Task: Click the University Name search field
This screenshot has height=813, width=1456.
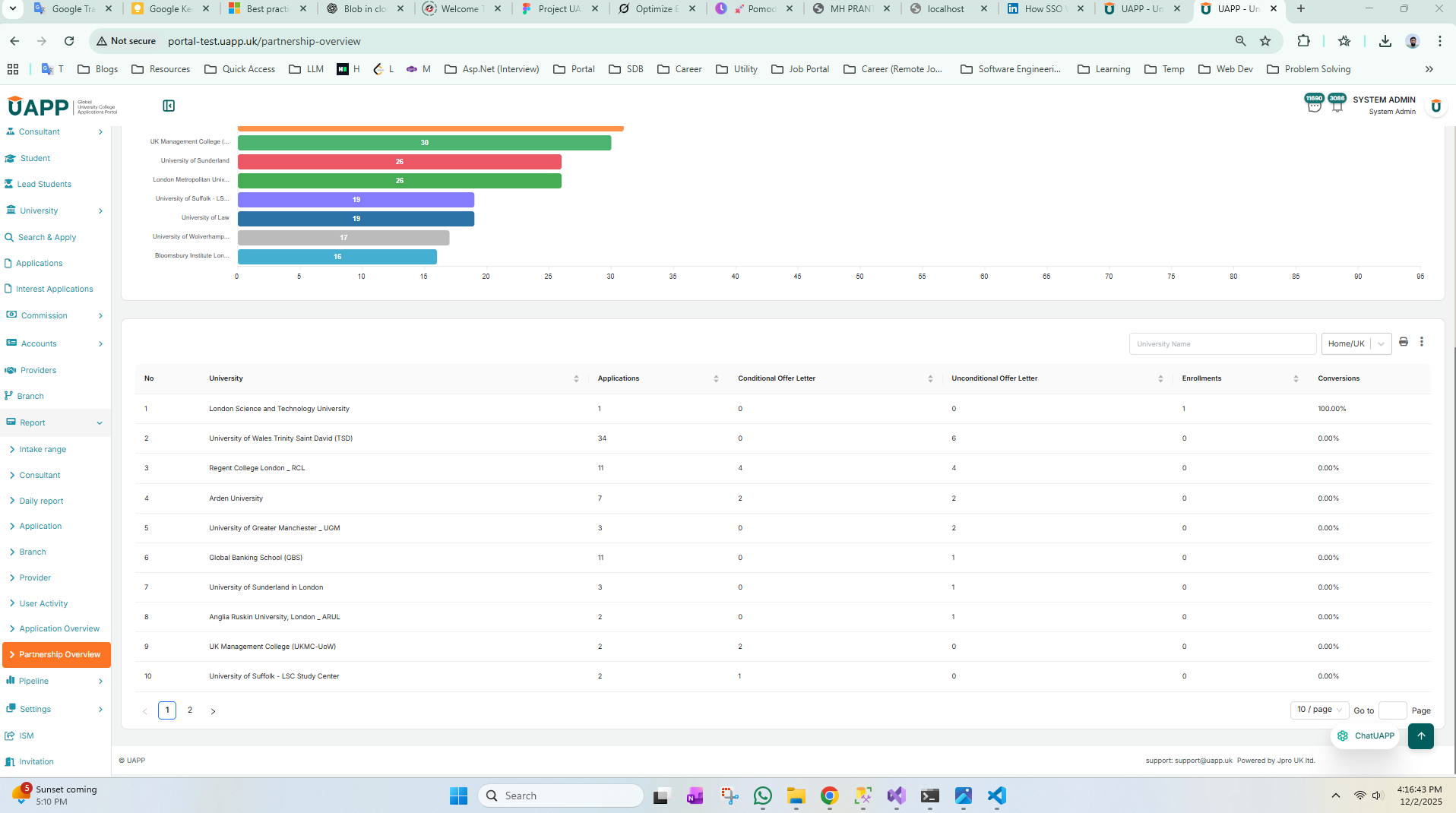Action: [1223, 343]
